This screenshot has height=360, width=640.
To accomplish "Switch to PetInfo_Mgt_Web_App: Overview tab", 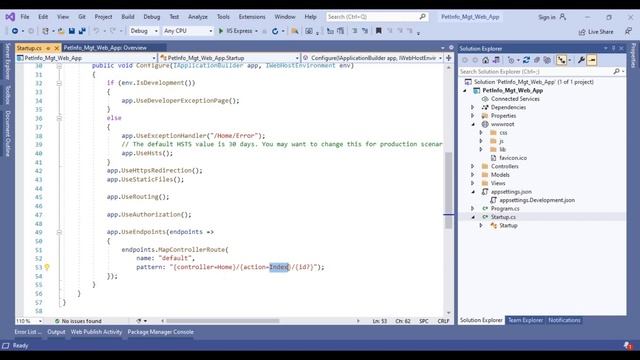I will point(105,48).
